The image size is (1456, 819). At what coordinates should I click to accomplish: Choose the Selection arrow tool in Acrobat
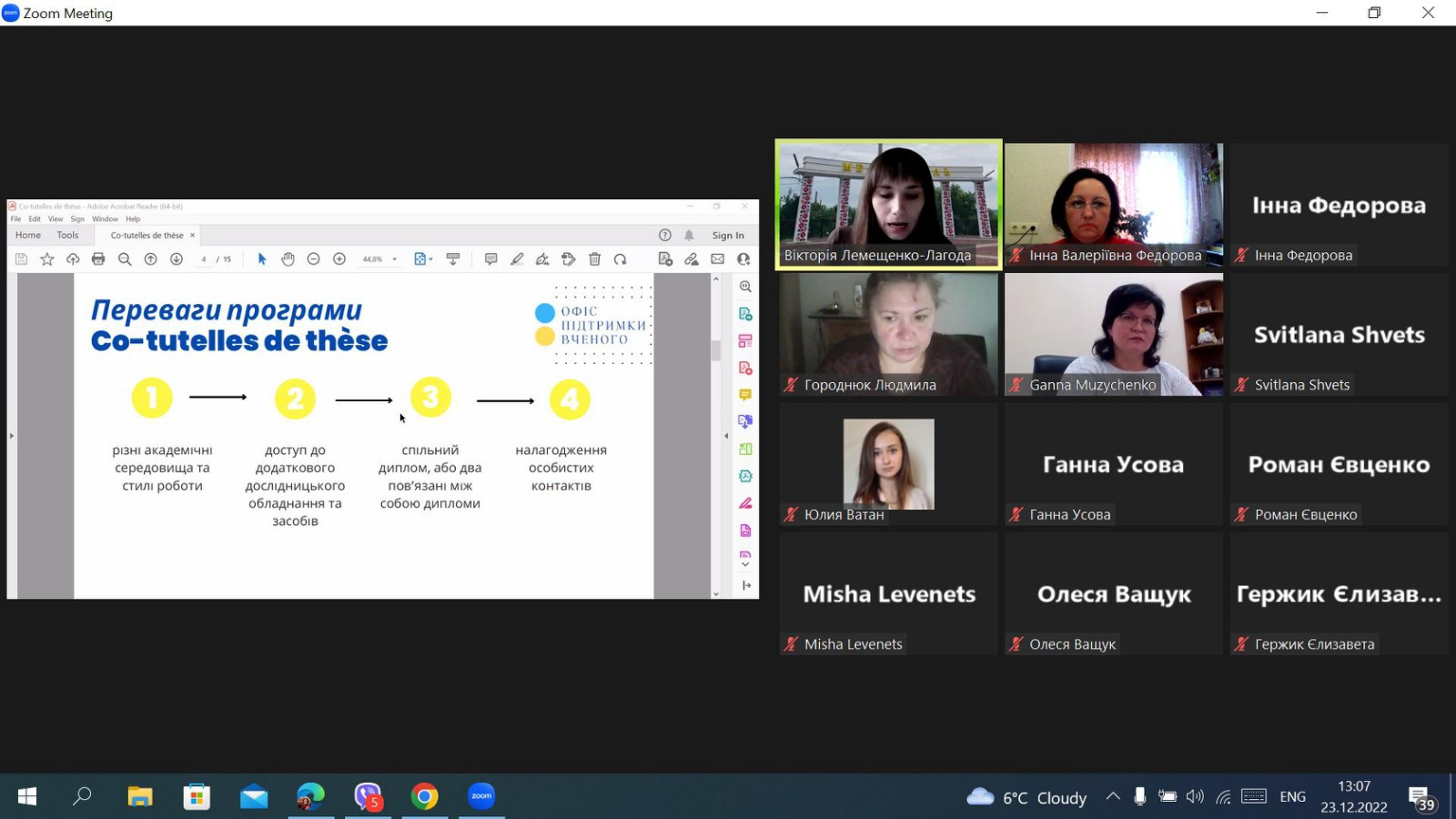(x=262, y=259)
